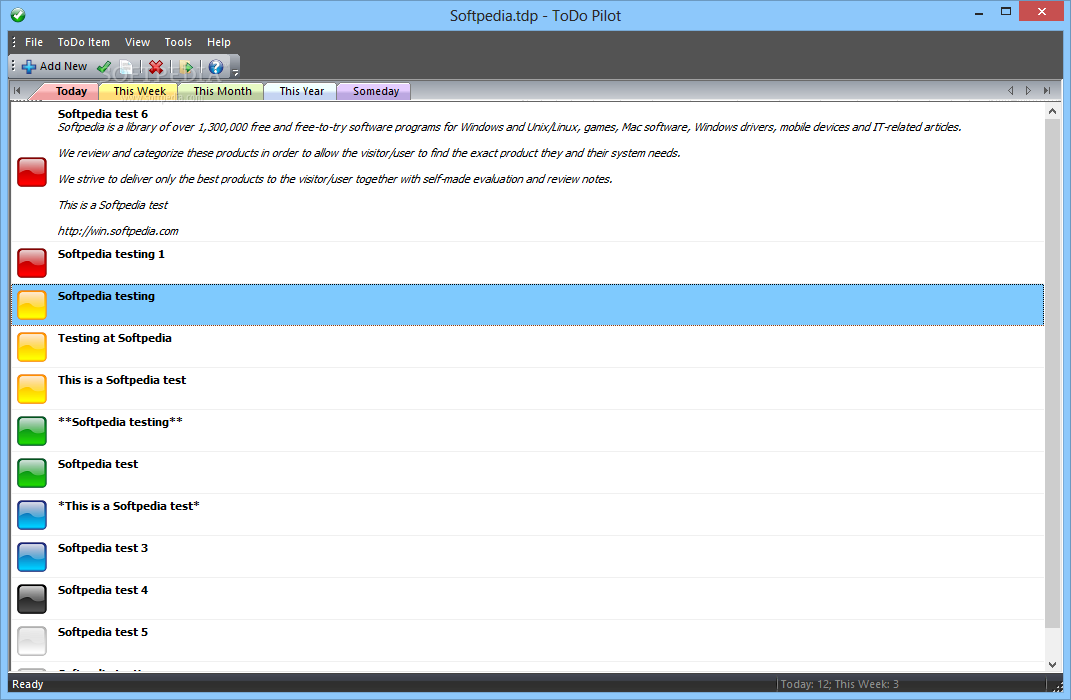1071x700 pixels.
Task: Click yellow priority icon of selected Softpedia testing
Action: click(31, 305)
